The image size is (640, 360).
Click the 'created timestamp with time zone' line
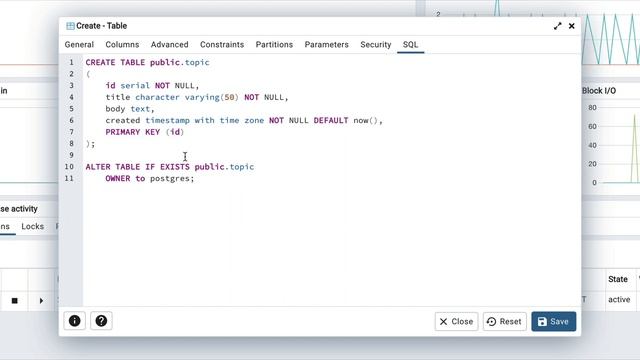coord(244,120)
